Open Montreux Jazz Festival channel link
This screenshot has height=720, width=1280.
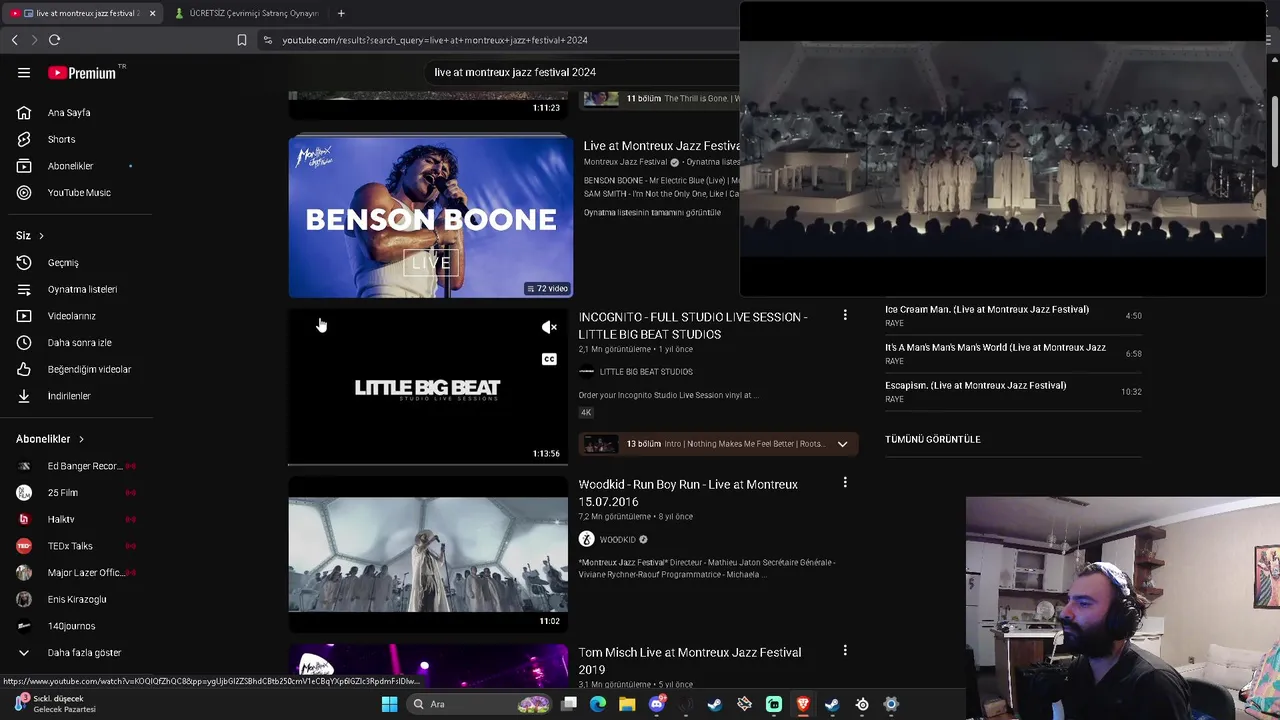pyautogui.click(x=625, y=162)
